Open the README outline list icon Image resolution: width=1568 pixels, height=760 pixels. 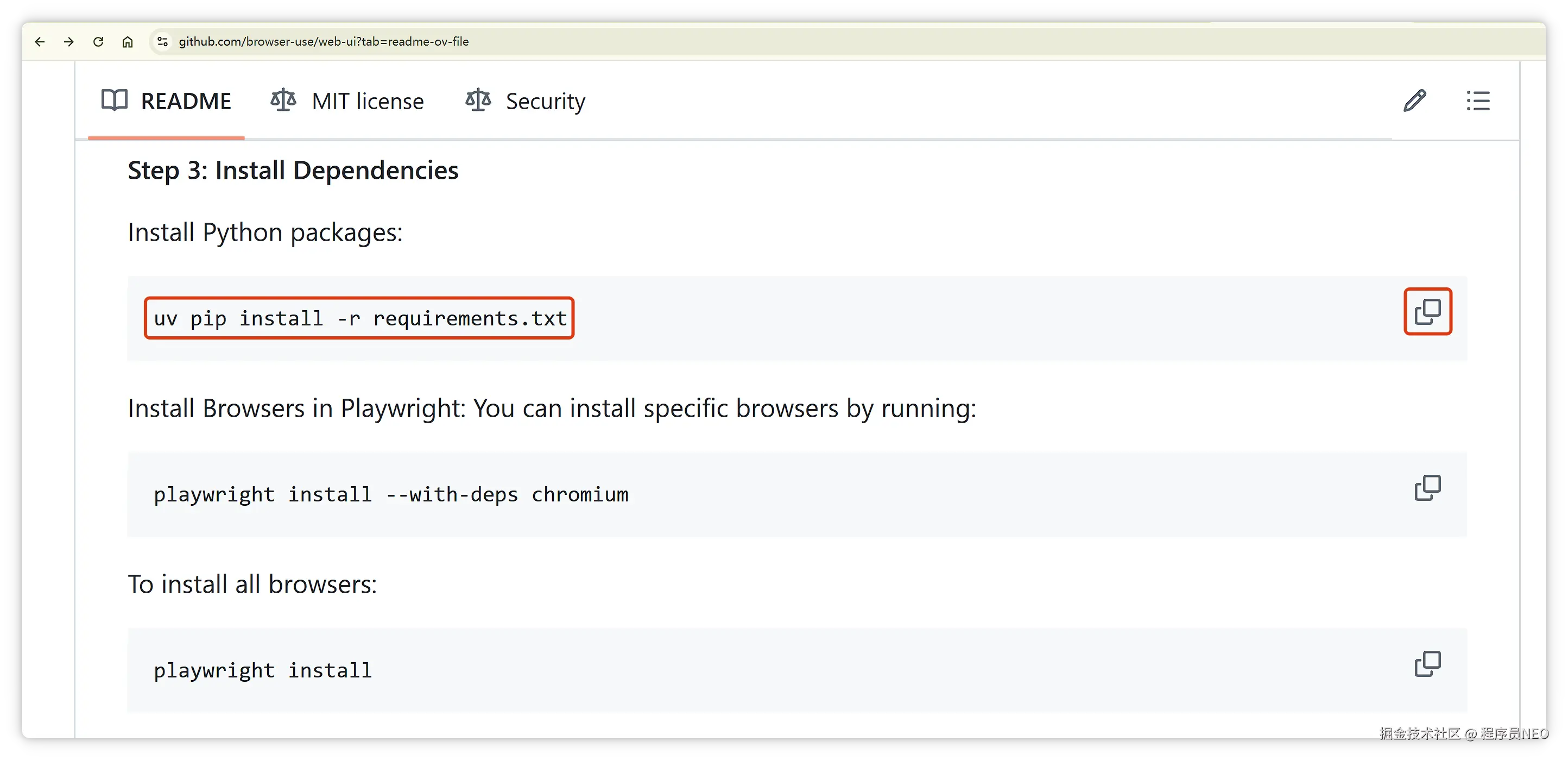[1478, 101]
